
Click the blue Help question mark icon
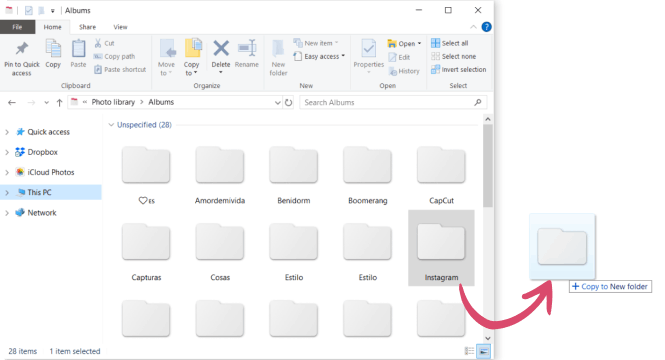(486, 27)
